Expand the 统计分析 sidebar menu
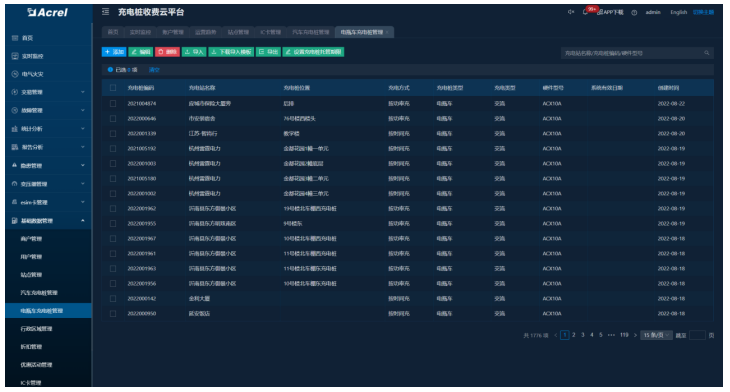The height and width of the screenshot is (392, 730). (x=48, y=128)
